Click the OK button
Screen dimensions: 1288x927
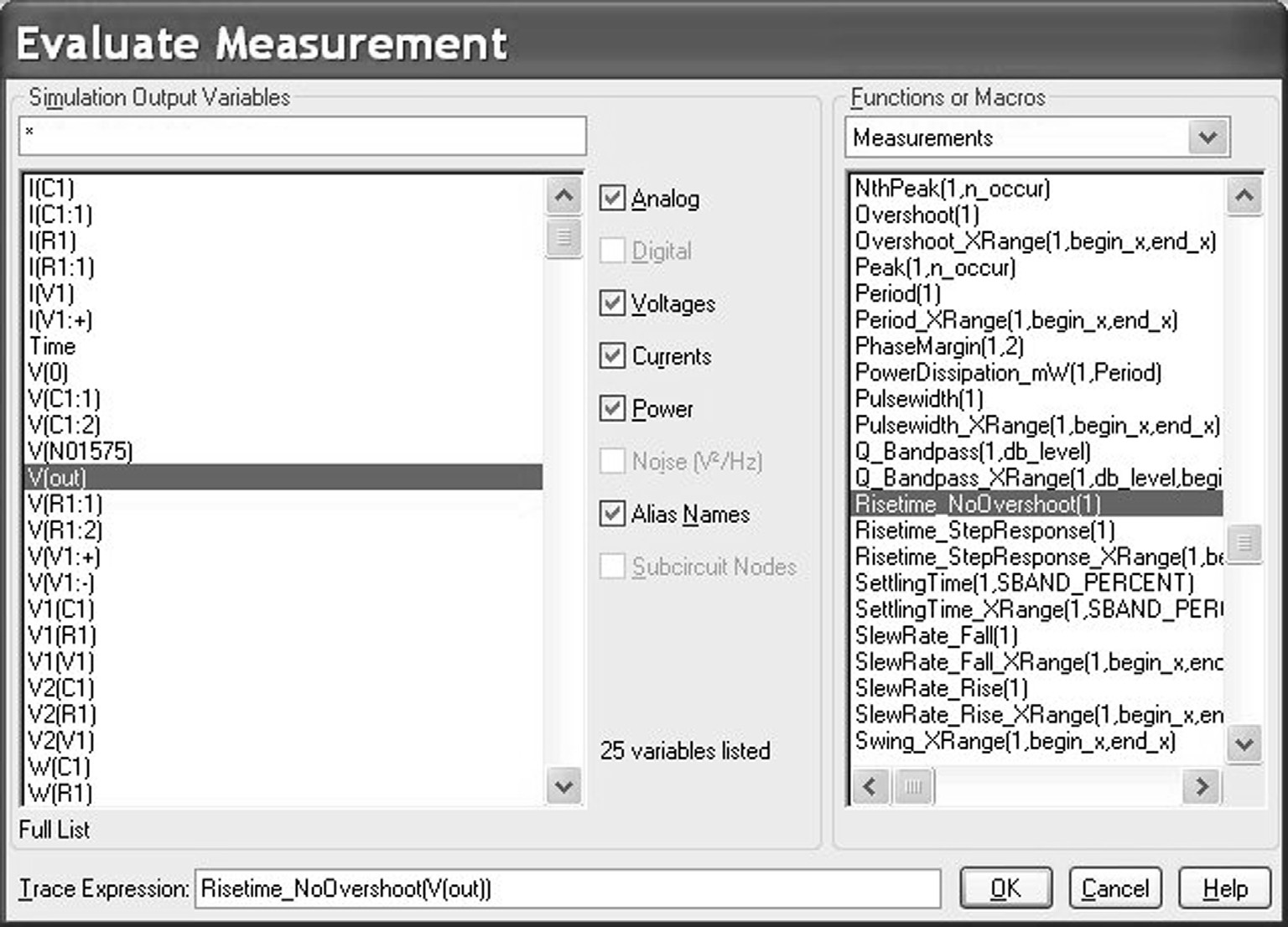[x=1005, y=888]
